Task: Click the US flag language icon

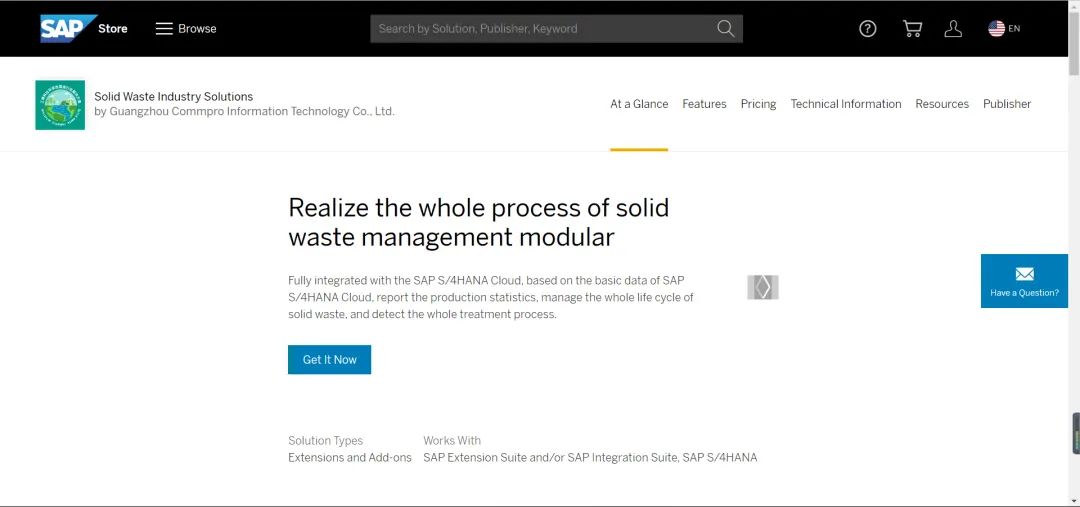Action: click(996, 28)
